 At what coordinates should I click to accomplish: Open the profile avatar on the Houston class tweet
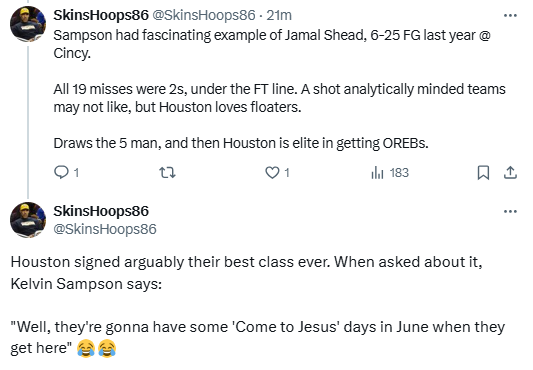pos(28,220)
